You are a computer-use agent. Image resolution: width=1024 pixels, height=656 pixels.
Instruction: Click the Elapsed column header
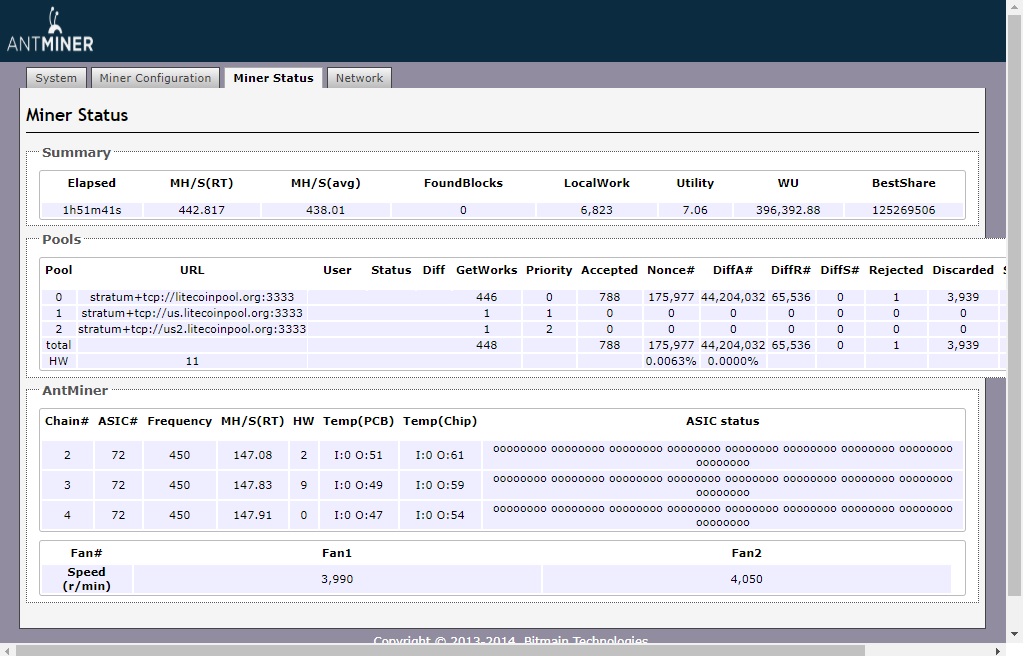coord(92,183)
